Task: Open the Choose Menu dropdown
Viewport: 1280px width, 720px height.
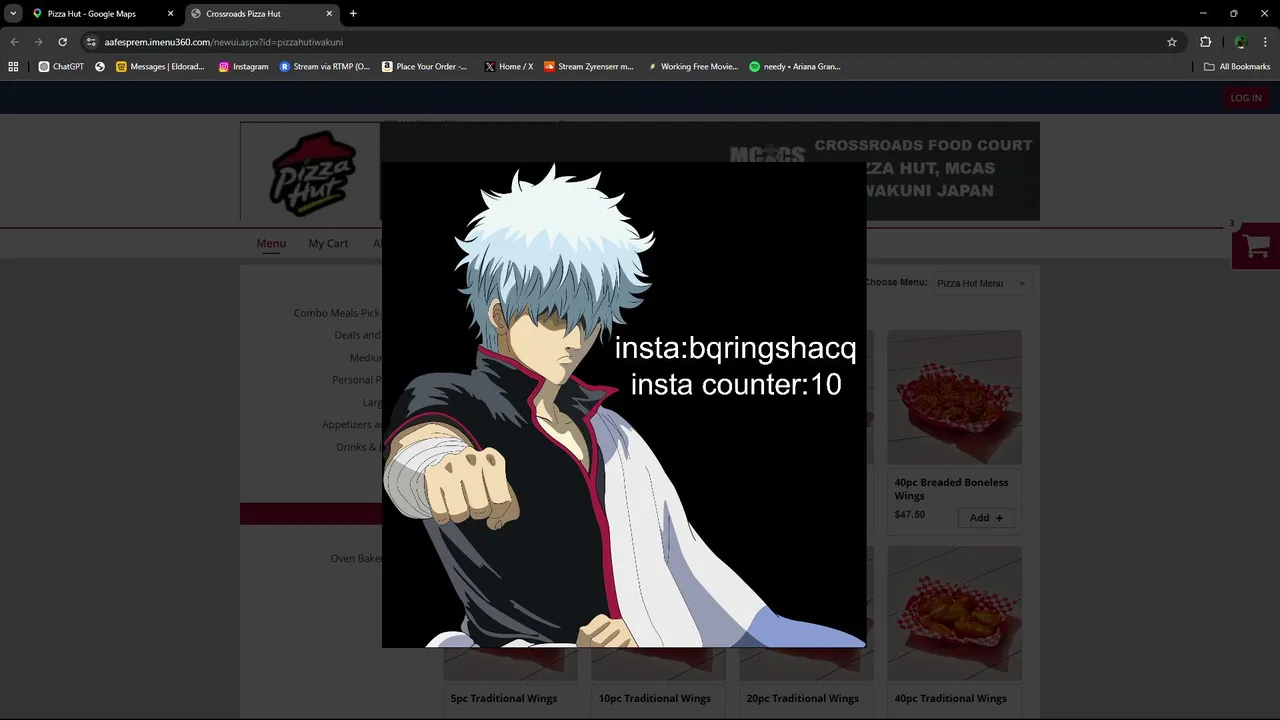Action: [x=981, y=283]
